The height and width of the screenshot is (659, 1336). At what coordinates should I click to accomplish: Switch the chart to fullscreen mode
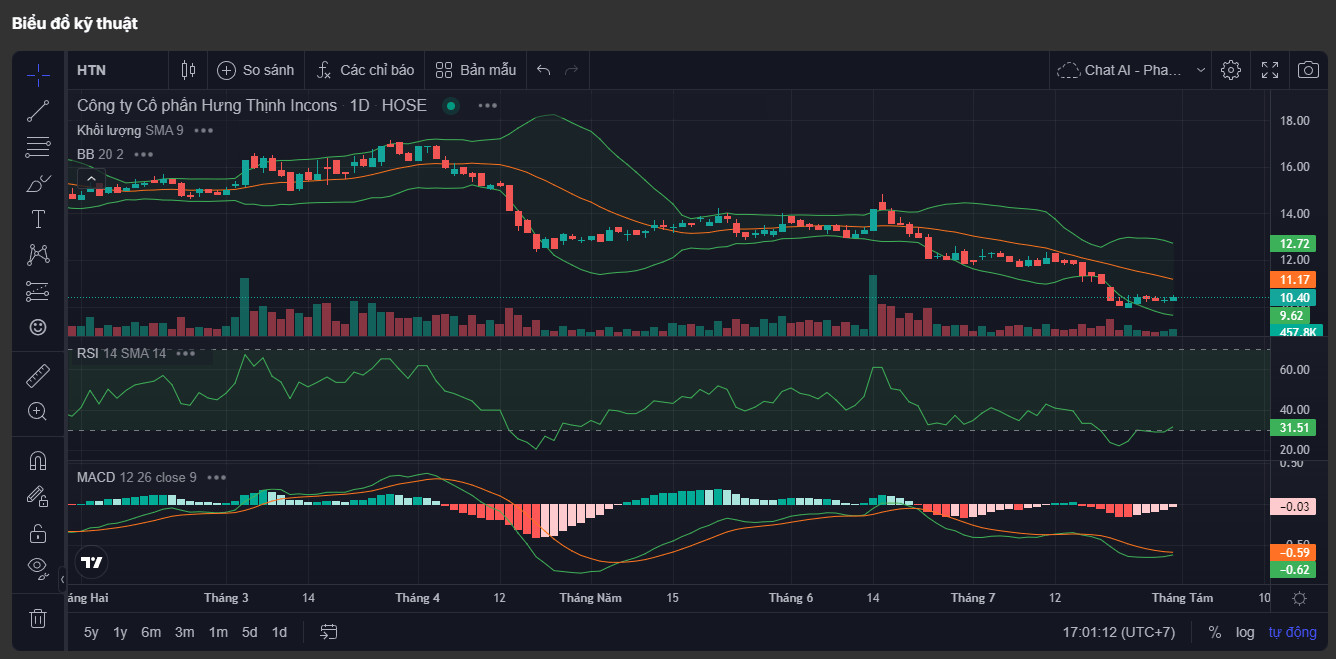click(1270, 70)
